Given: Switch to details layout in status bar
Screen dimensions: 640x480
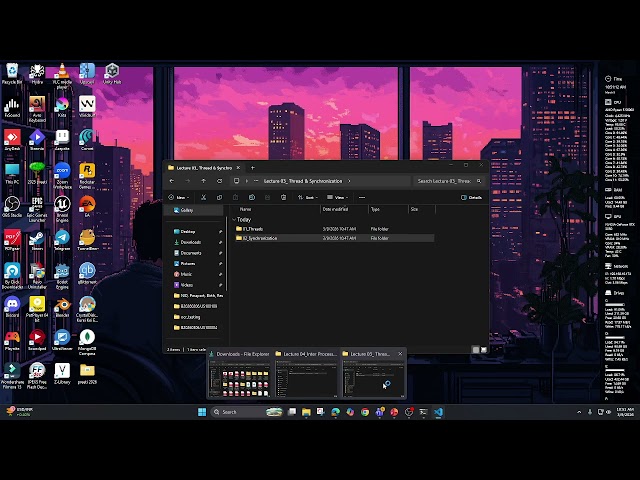Looking at the screenshot, I should click(476, 350).
